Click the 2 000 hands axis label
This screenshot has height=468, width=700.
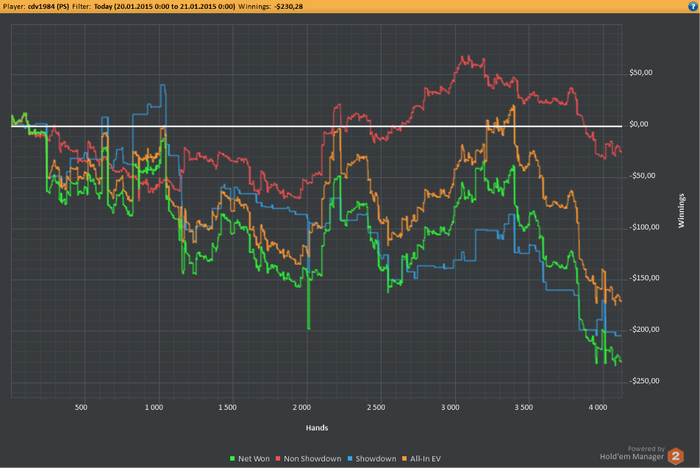click(302, 407)
